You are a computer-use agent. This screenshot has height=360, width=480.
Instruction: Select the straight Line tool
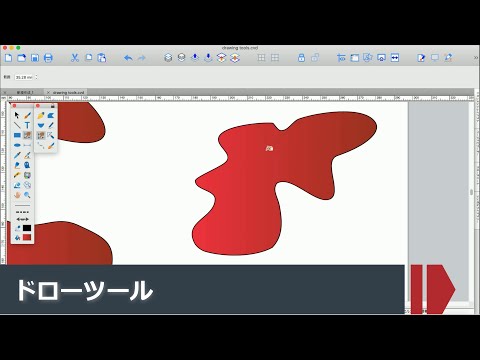(x=17, y=125)
